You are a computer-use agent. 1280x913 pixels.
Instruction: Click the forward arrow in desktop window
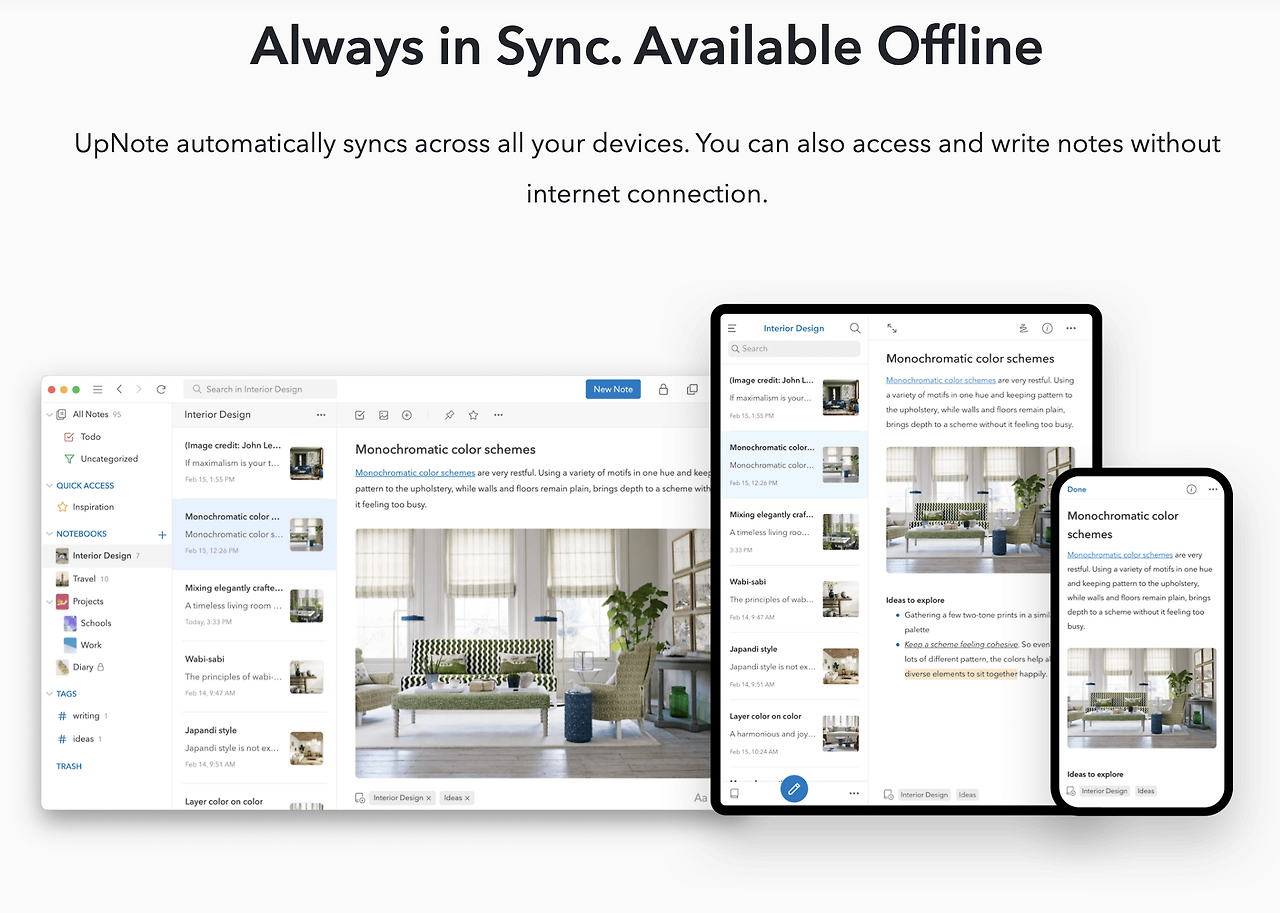point(139,389)
